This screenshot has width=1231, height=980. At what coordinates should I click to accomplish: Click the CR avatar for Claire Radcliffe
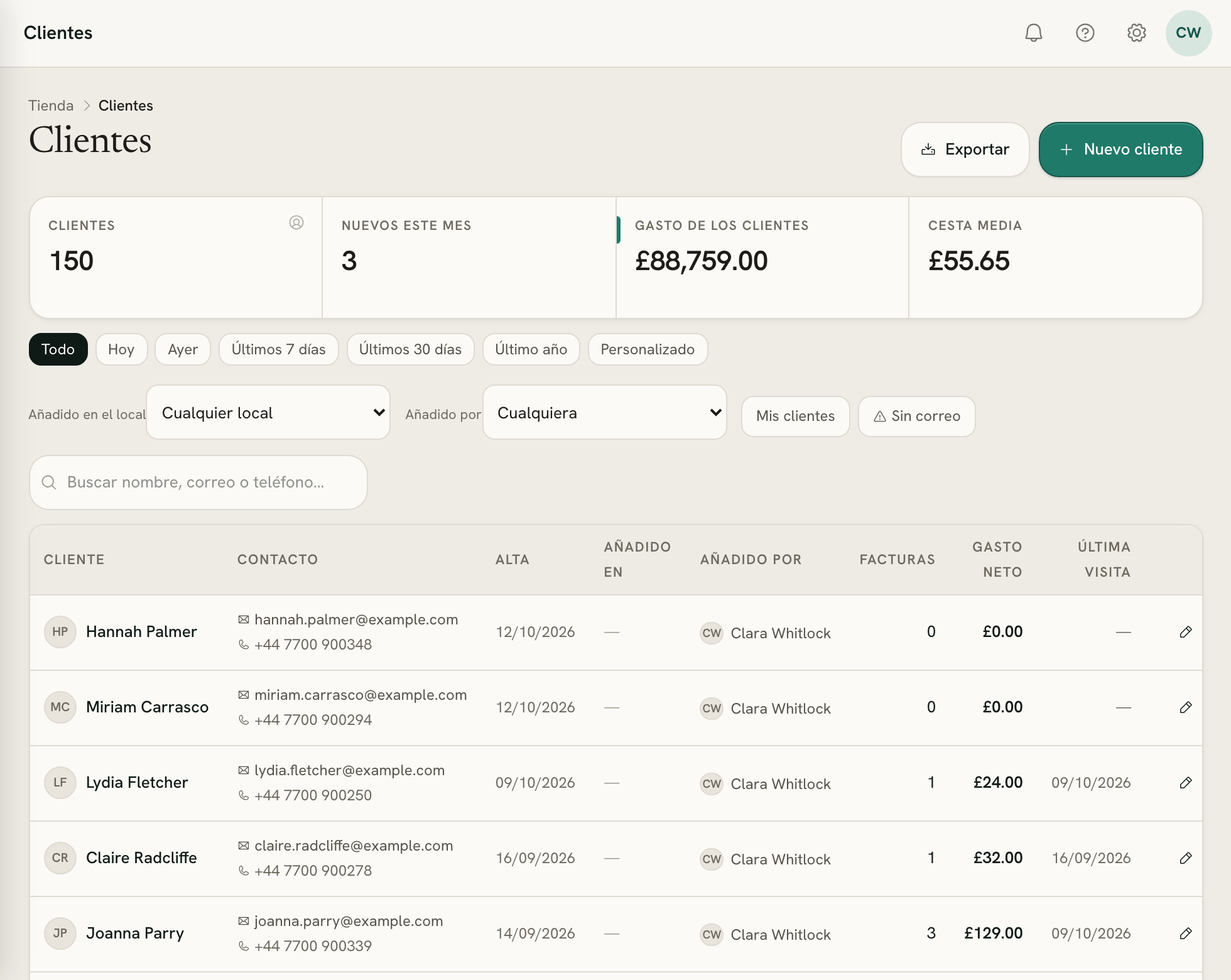60,858
